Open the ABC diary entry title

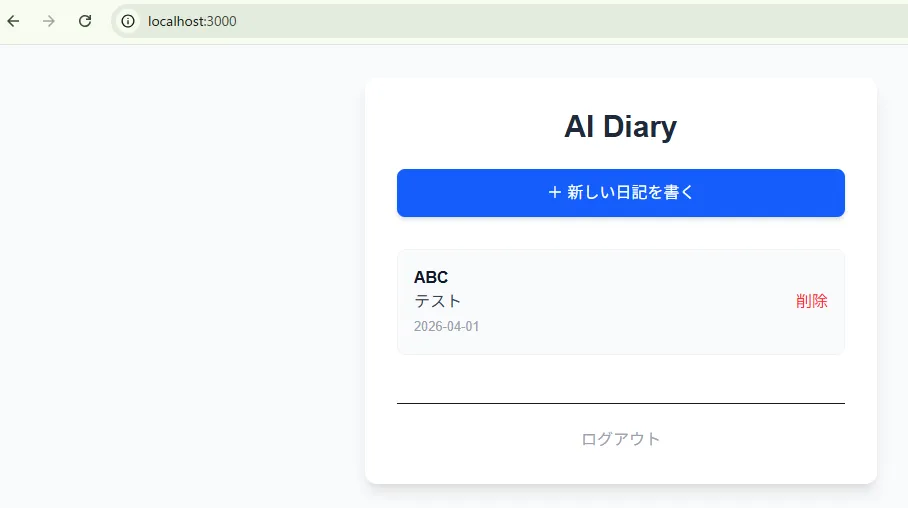point(431,277)
